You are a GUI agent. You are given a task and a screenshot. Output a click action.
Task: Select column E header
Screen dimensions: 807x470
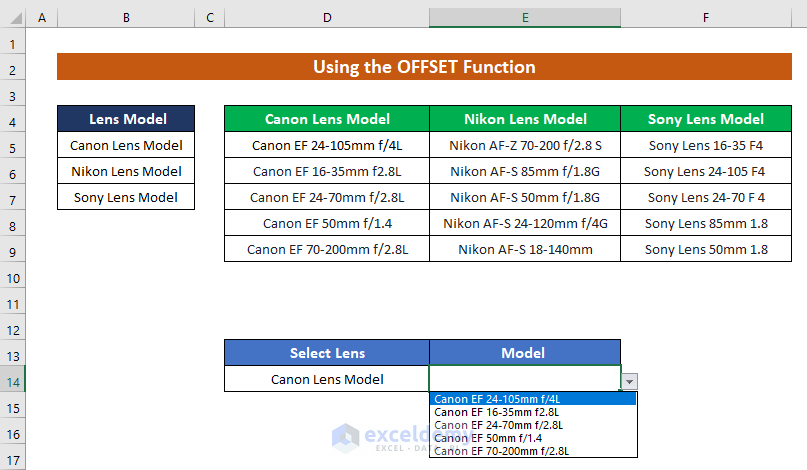(x=525, y=18)
